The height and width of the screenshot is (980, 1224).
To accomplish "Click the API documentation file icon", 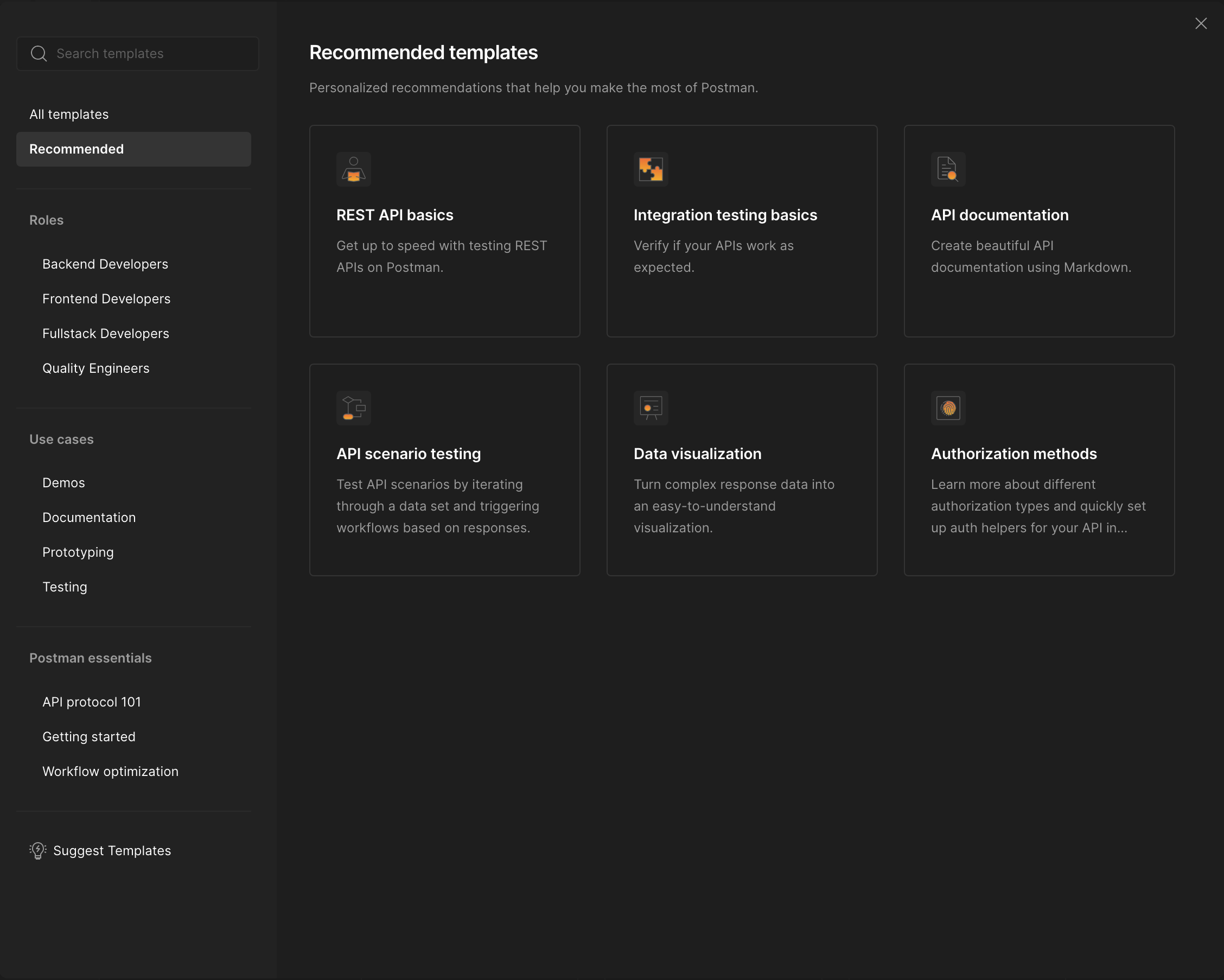I will coord(948,169).
